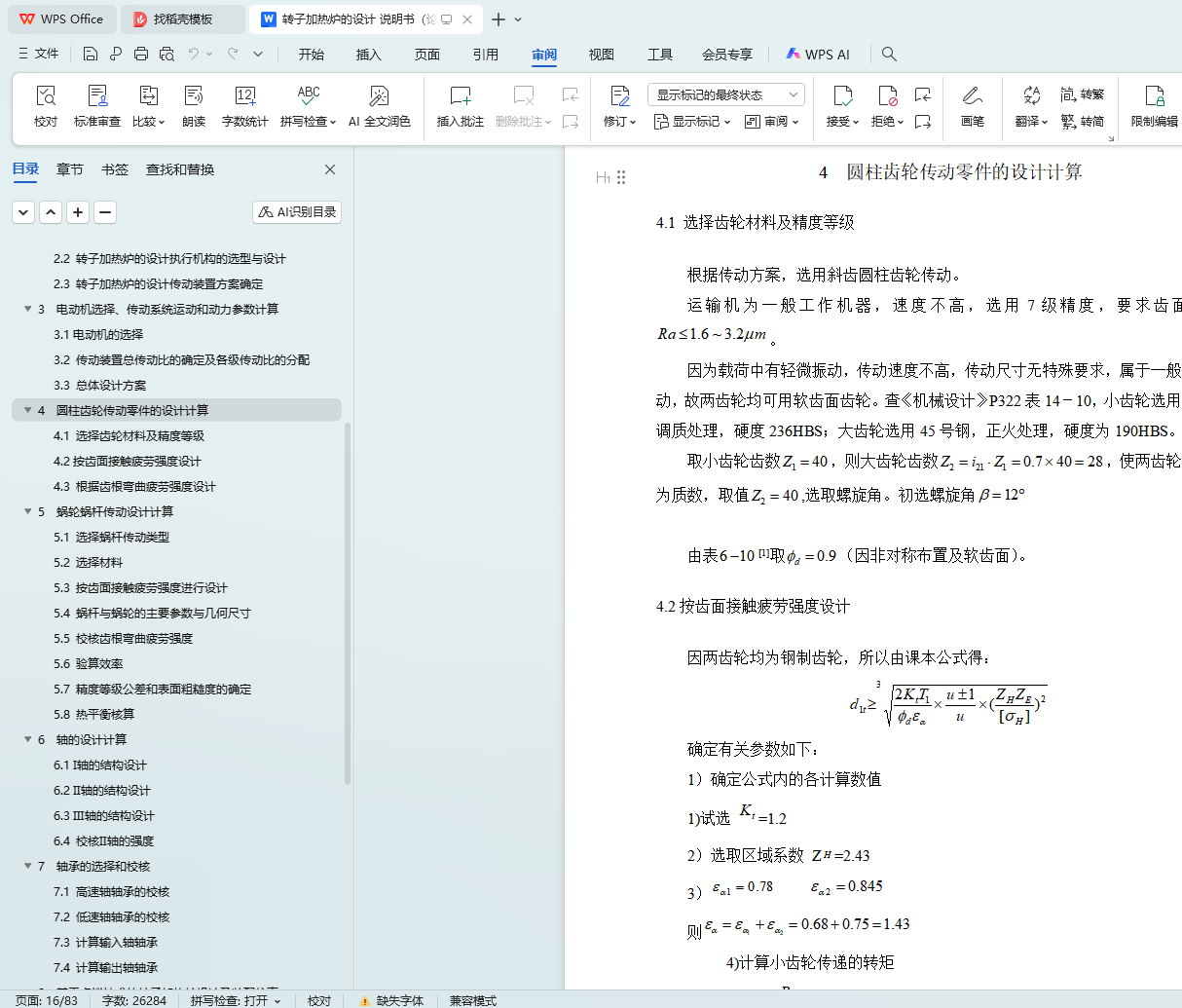The image size is (1182, 1008).
Task: Collapse section 3 电动机选择 in outline
Action: coord(28,309)
